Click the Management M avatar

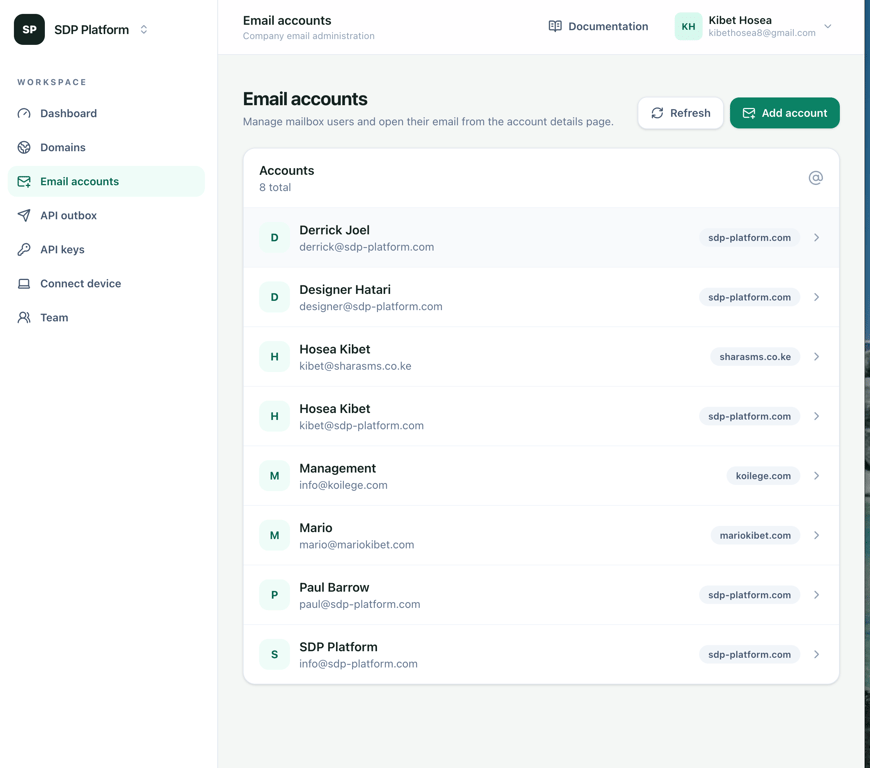[x=274, y=476]
